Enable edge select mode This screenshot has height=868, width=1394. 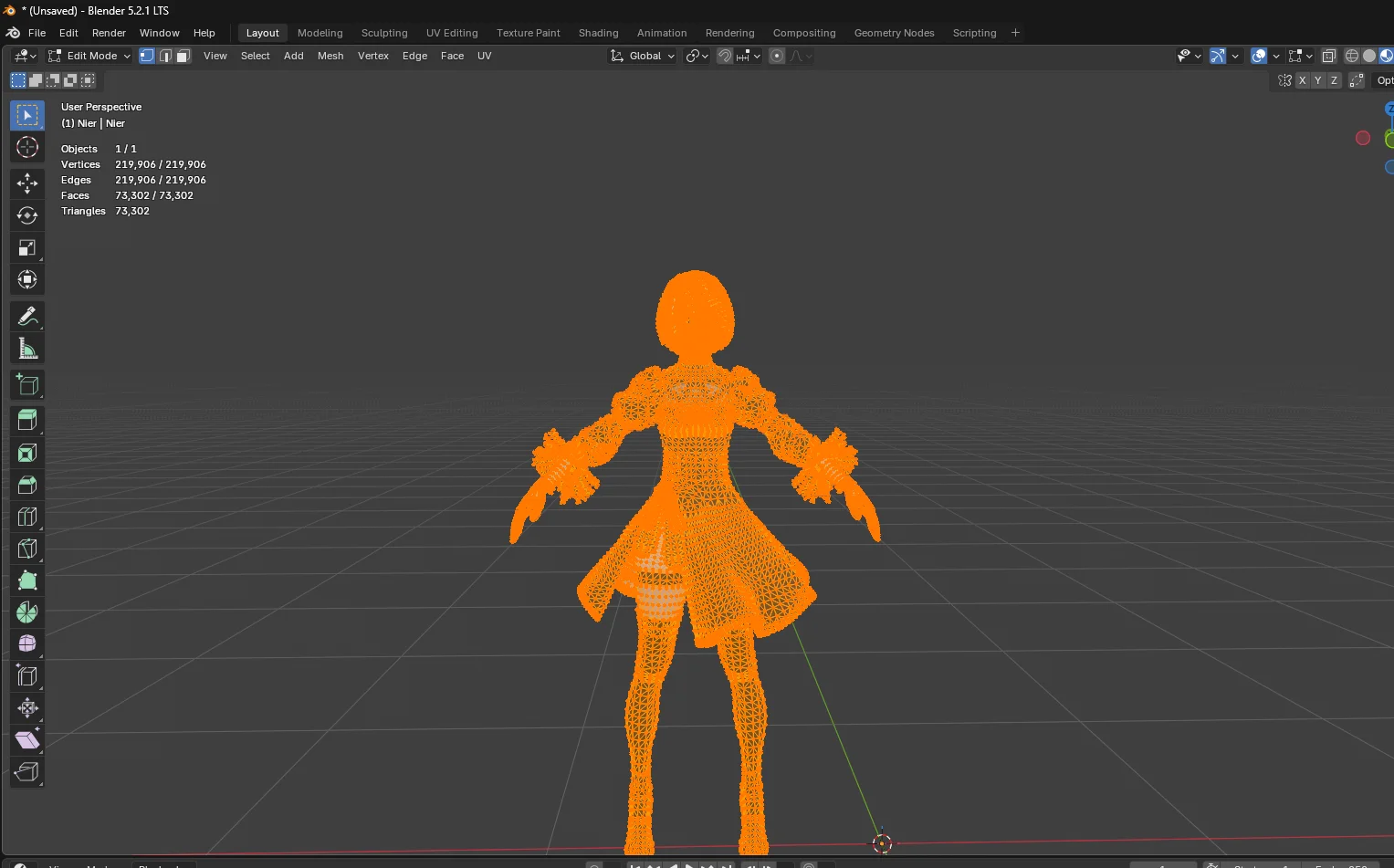click(165, 56)
